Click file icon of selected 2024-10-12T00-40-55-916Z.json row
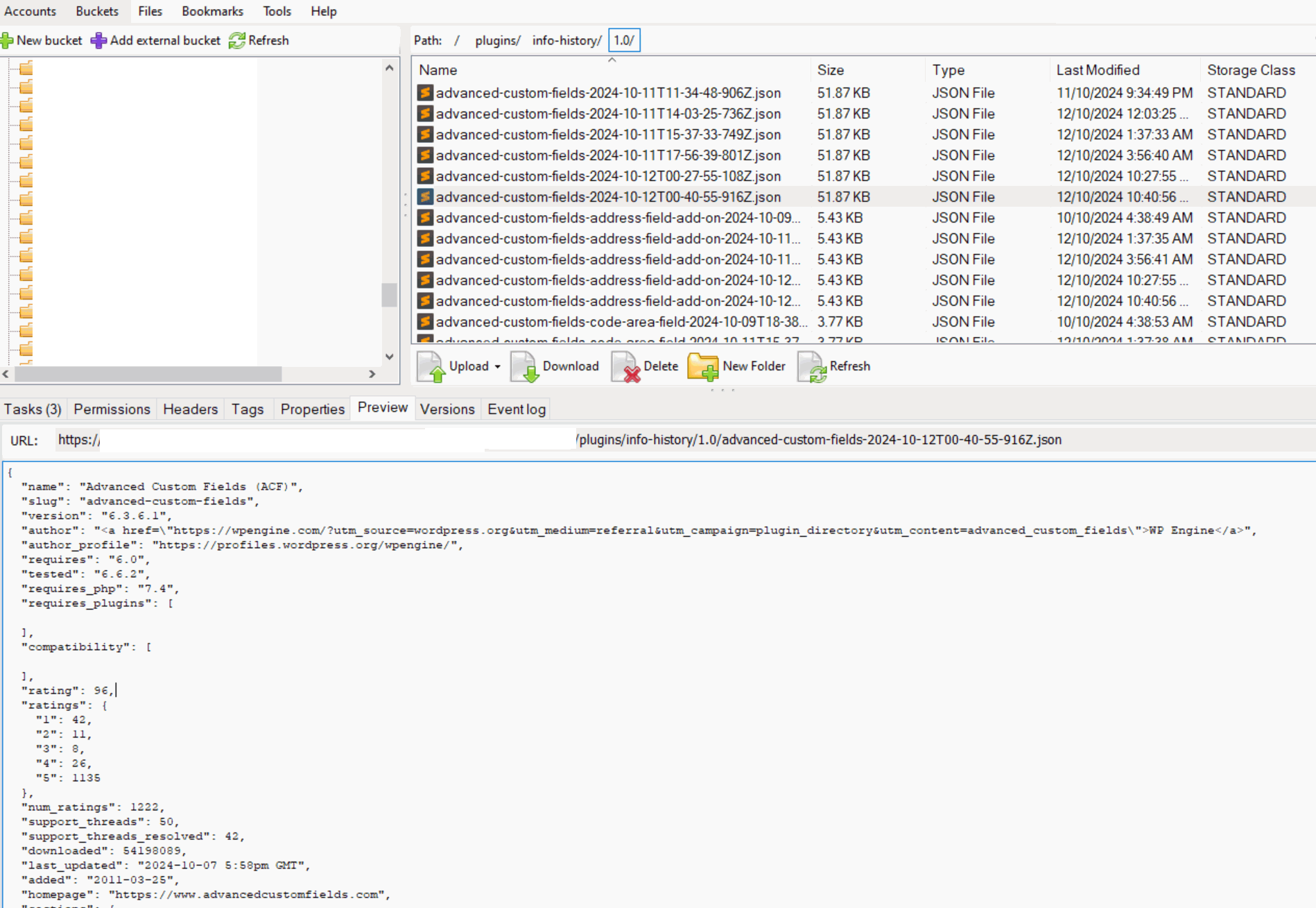 tap(425, 197)
